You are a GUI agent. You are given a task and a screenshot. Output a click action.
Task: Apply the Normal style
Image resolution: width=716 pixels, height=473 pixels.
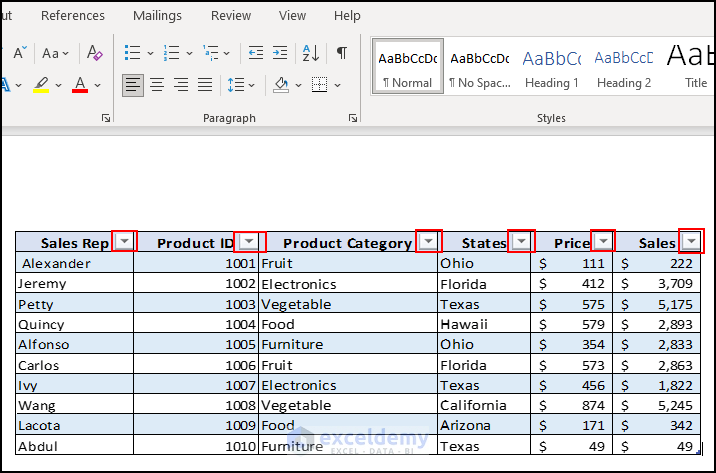(x=408, y=66)
